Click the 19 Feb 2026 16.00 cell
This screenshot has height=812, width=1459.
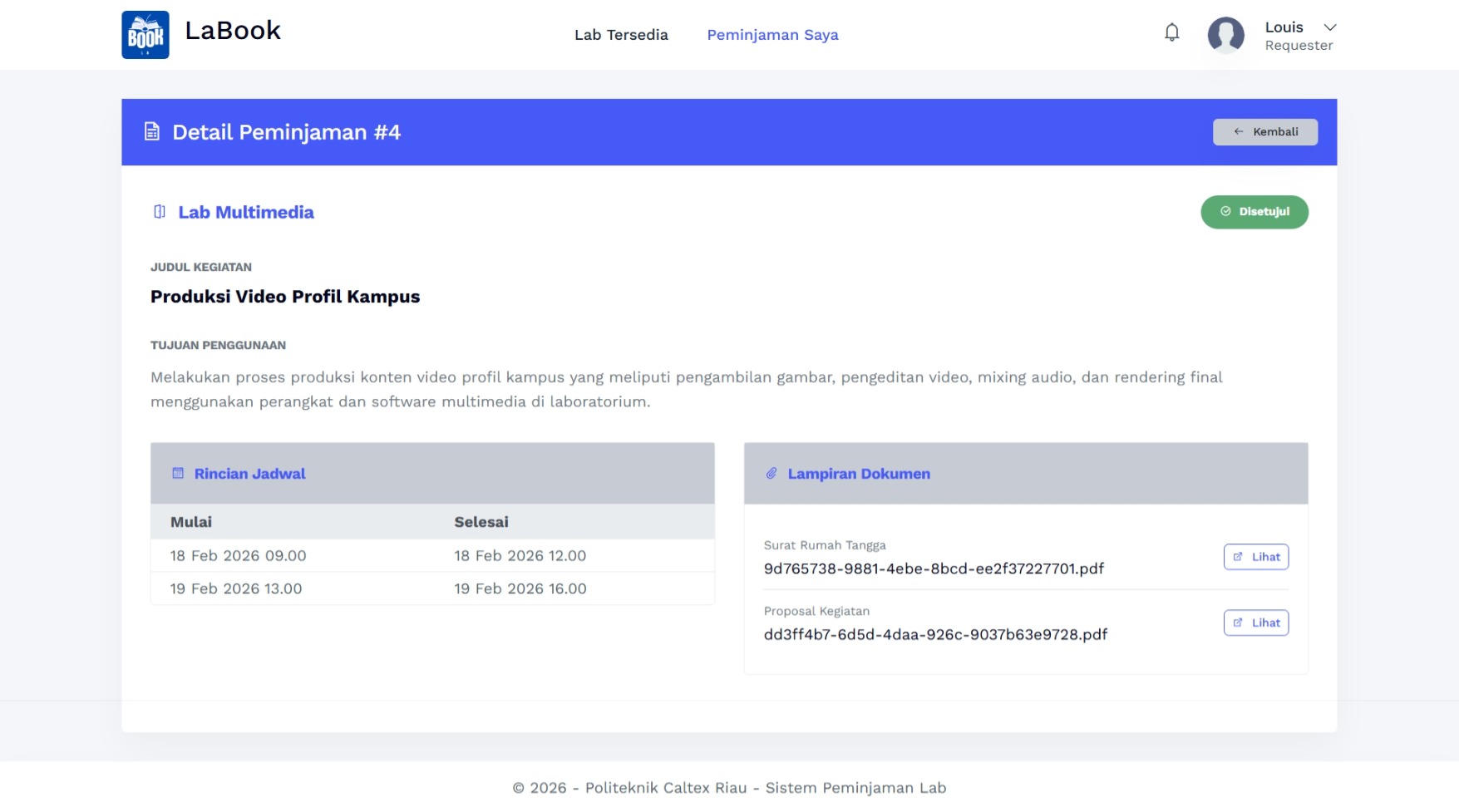(520, 588)
